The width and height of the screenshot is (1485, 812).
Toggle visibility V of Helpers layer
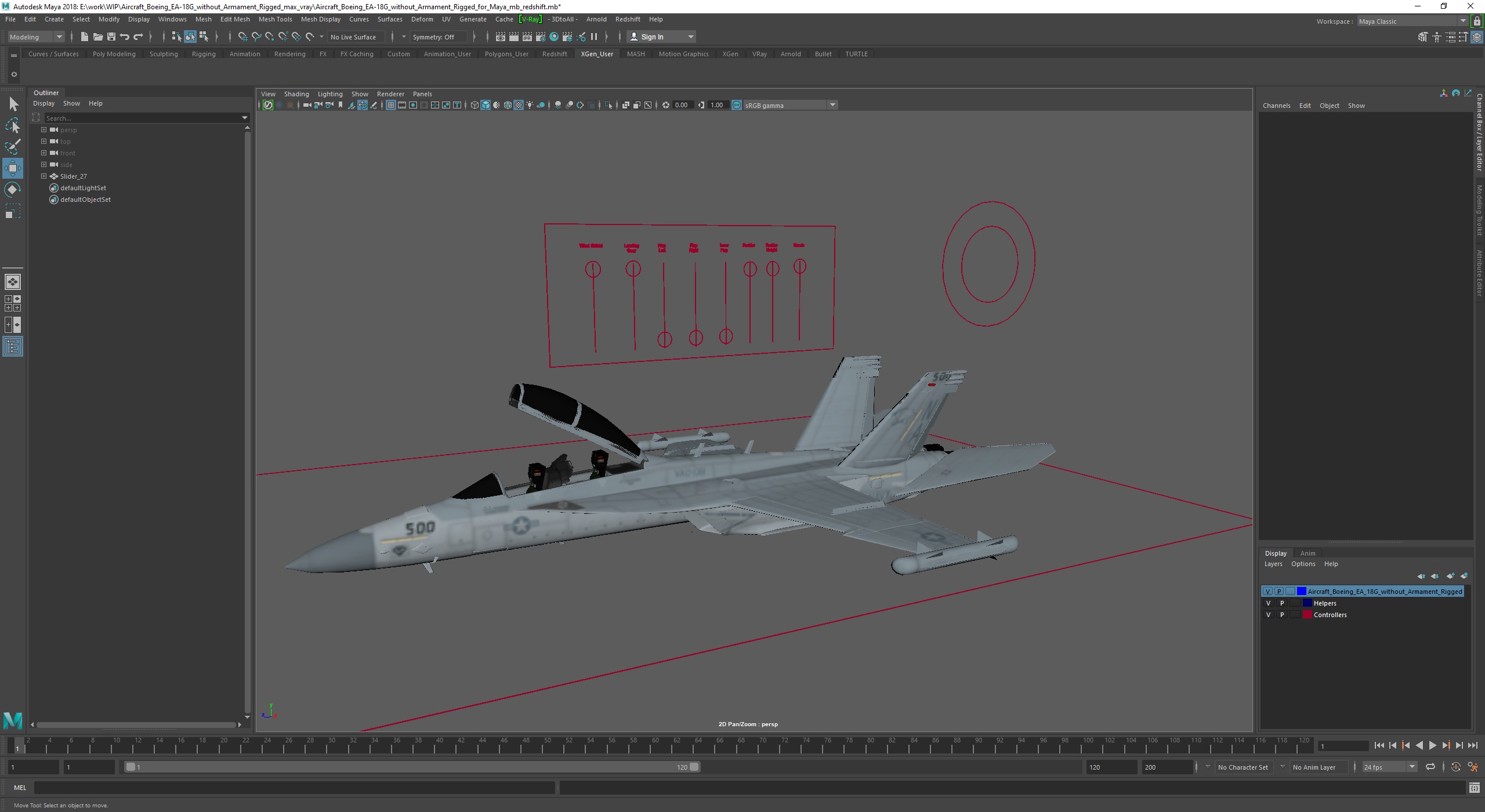pyautogui.click(x=1268, y=603)
